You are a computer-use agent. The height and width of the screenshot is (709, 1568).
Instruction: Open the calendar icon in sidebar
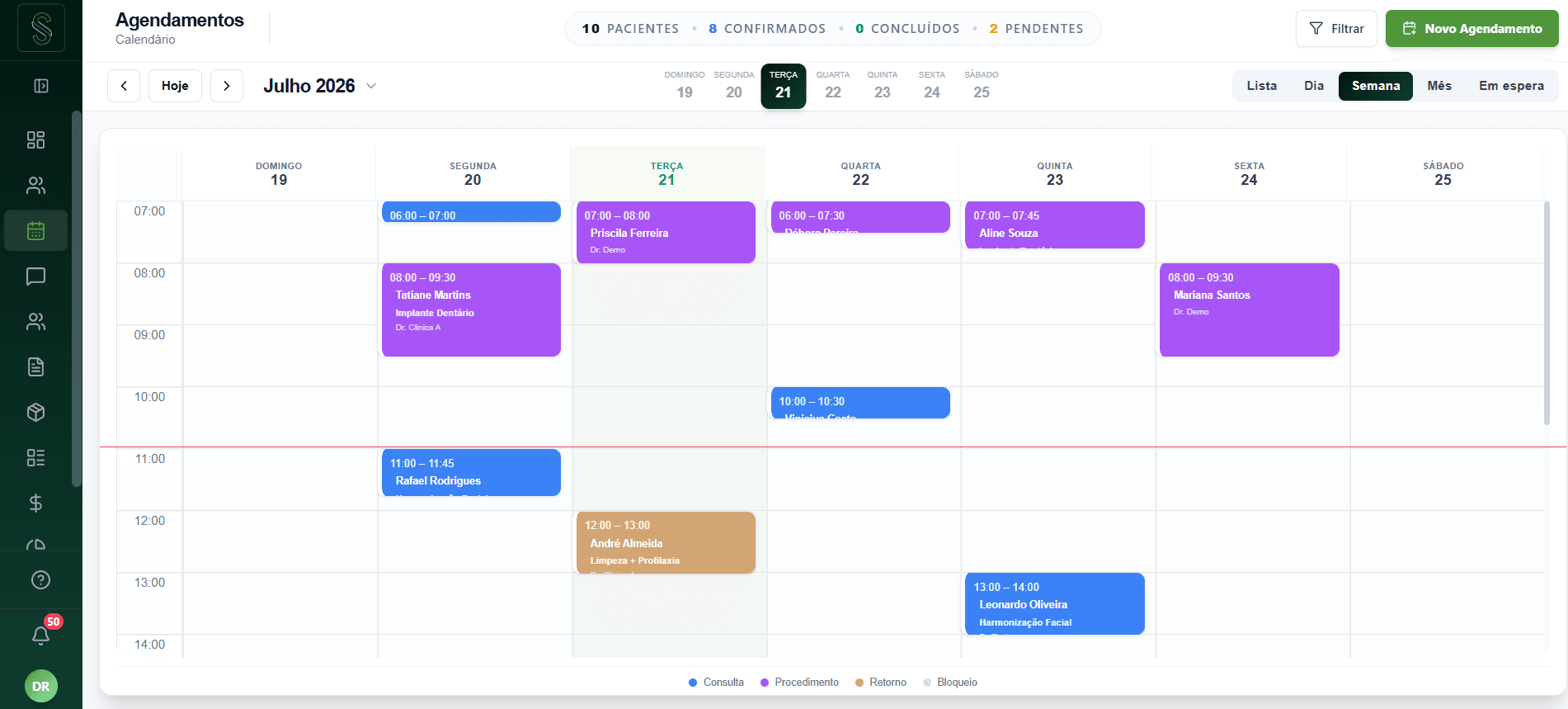(35, 231)
